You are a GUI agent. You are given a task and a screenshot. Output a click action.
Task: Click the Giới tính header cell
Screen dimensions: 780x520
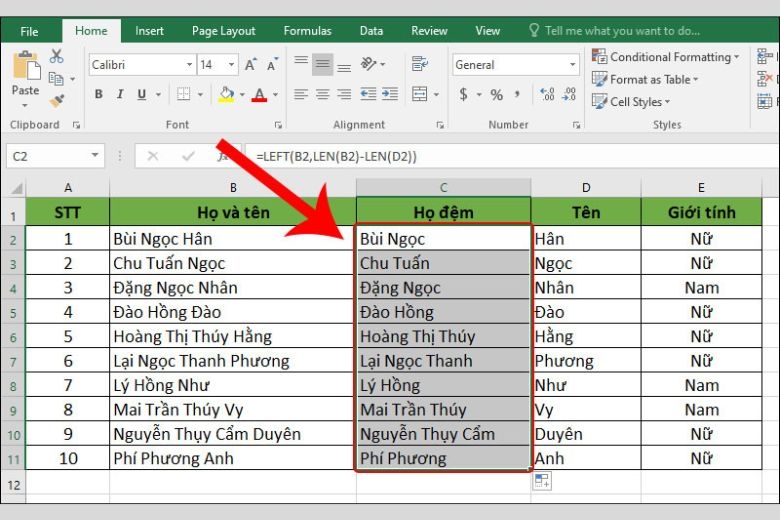[701, 212]
